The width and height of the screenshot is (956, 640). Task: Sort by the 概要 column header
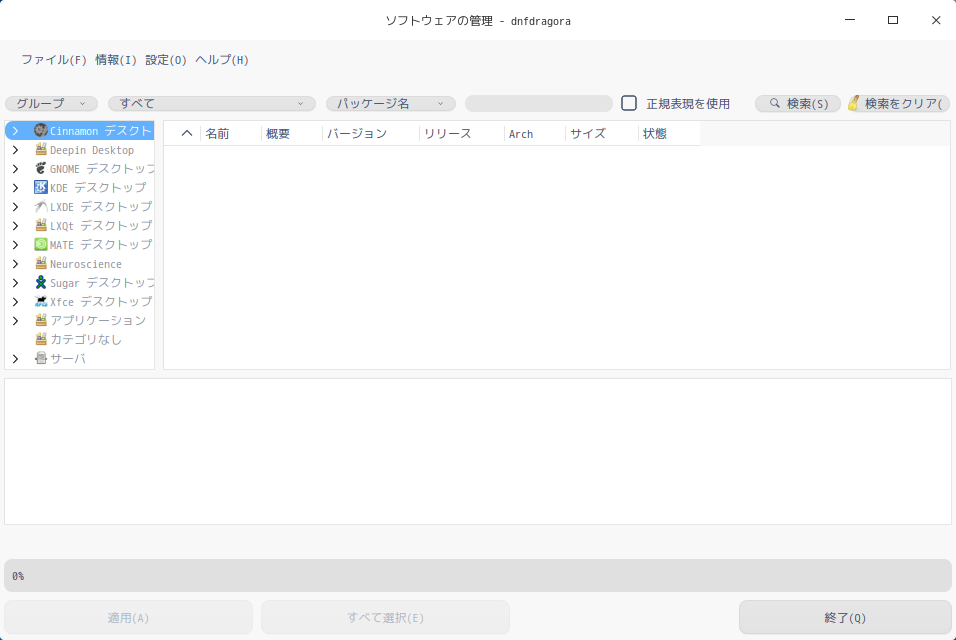(291, 133)
